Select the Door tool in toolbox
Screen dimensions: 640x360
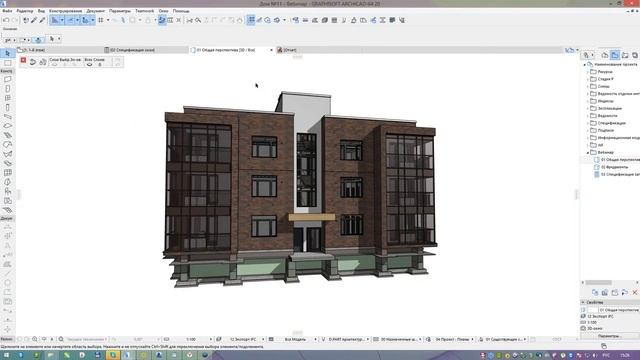pyautogui.click(x=7, y=89)
